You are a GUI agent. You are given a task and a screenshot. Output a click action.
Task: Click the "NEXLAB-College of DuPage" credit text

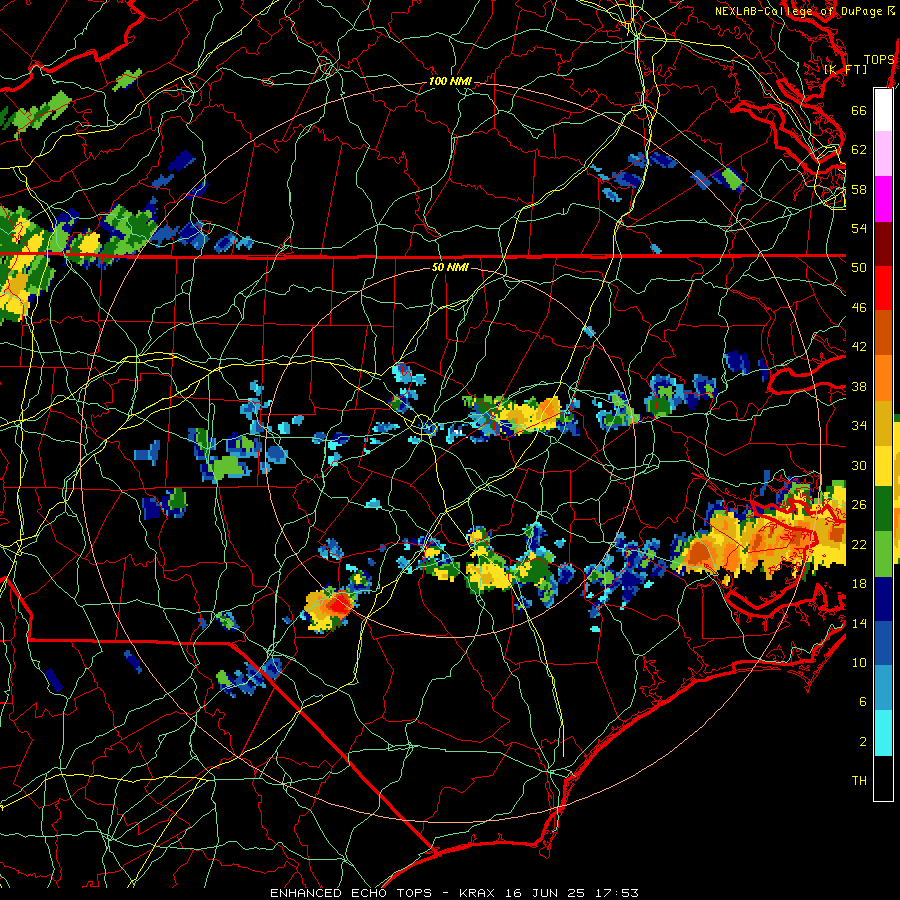coord(798,11)
